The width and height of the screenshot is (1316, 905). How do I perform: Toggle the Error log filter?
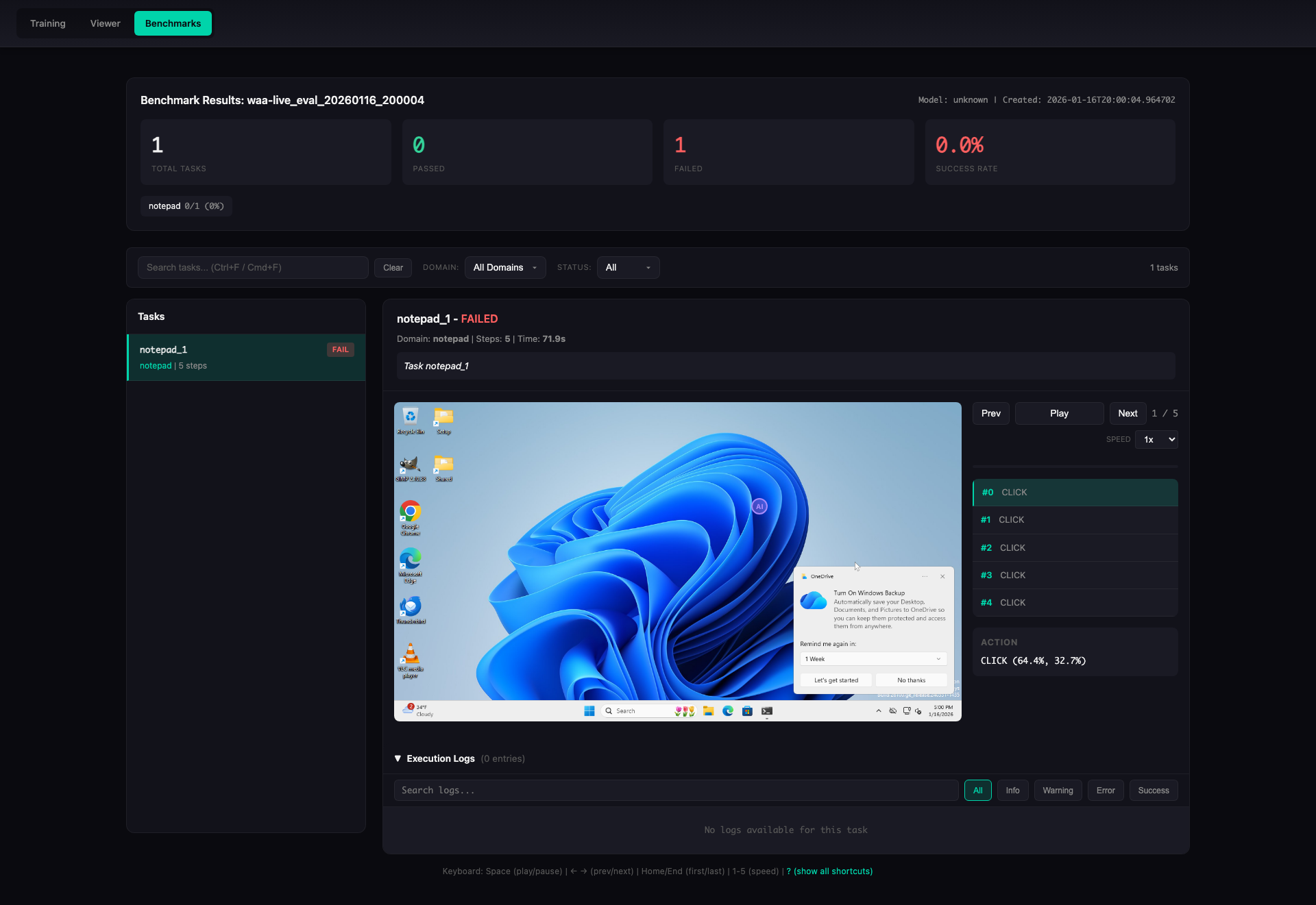click(x=1105, y=790)
